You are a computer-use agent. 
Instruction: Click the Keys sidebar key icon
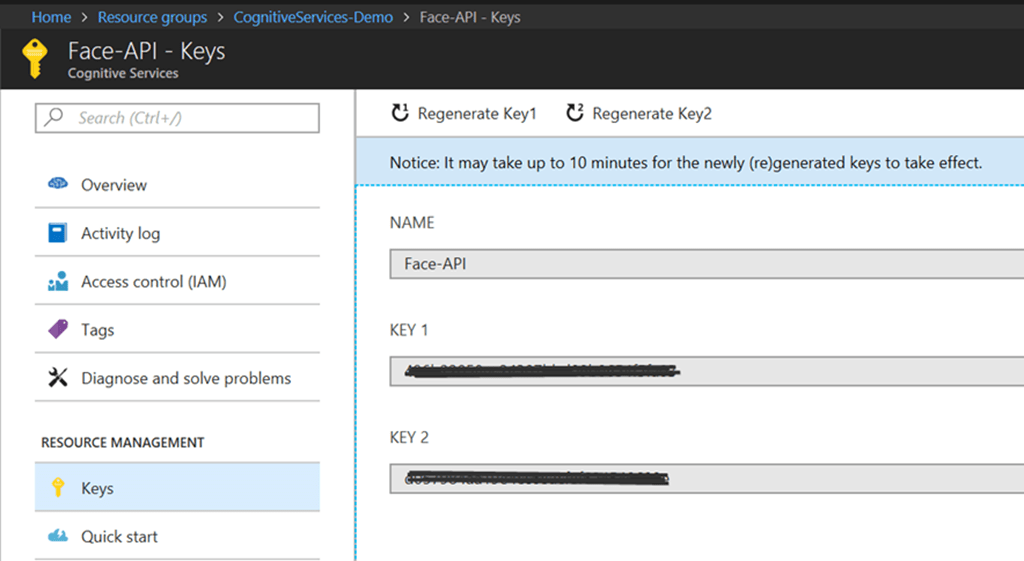tap(58, 488)
